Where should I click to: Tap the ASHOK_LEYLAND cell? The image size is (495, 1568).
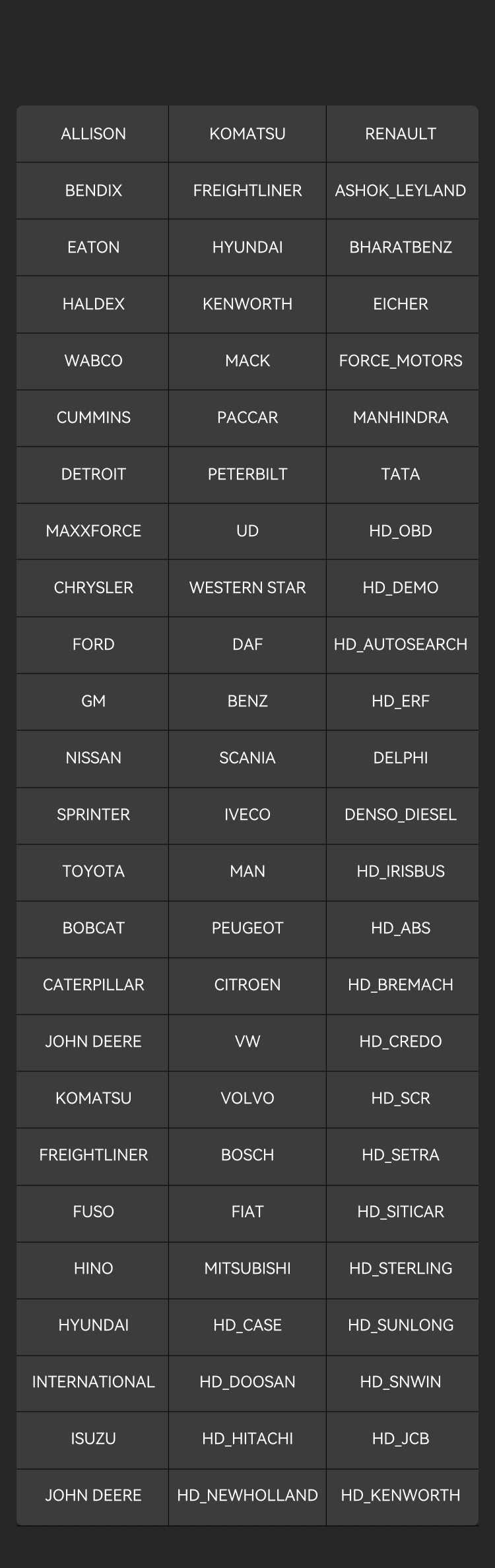click(401, 191)
